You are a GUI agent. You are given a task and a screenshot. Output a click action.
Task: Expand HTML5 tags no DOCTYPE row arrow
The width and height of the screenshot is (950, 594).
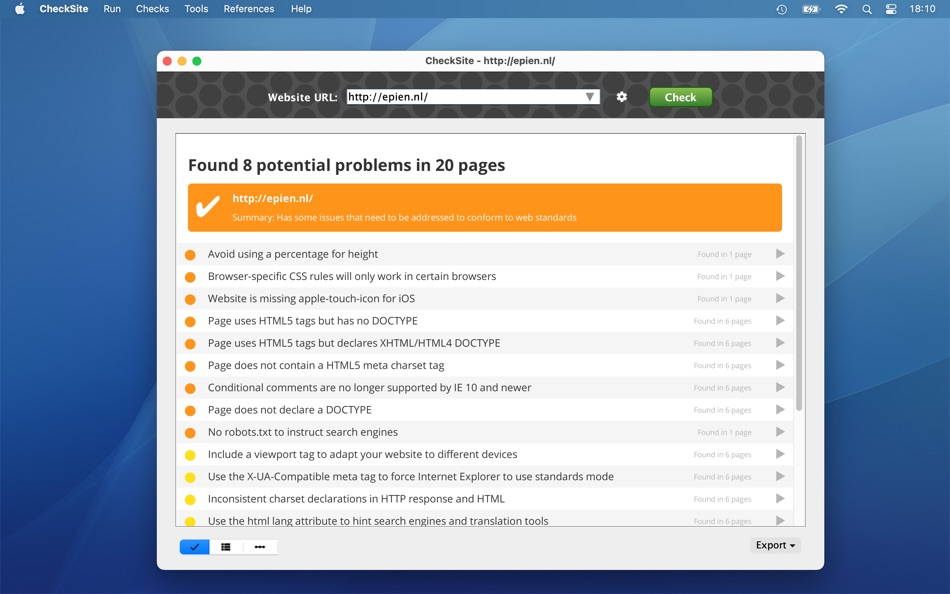tap(780, 321)
